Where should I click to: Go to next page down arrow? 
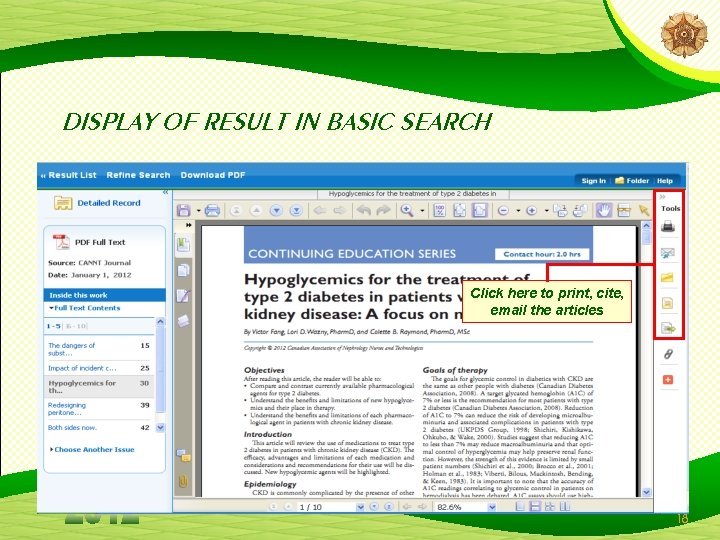coord(276,211)
